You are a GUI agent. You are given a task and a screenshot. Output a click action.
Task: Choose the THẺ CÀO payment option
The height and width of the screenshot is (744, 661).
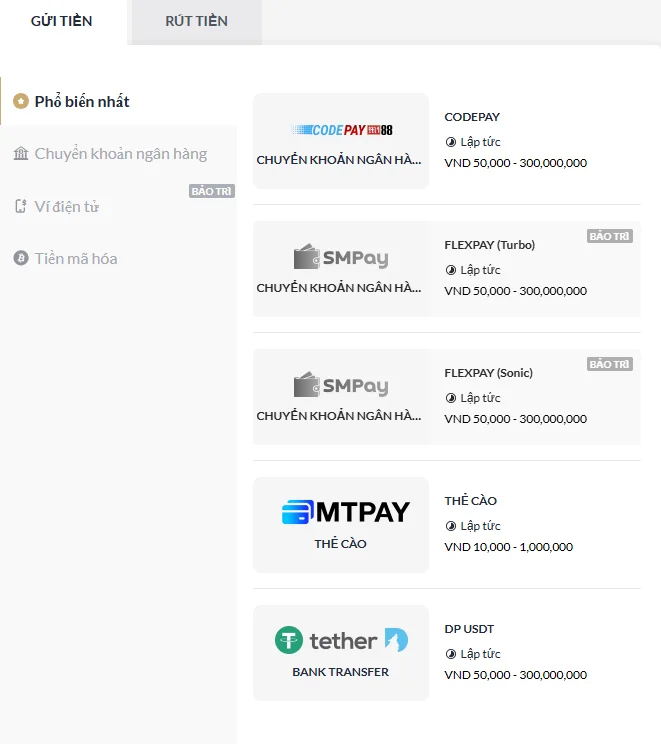point(471,501)
